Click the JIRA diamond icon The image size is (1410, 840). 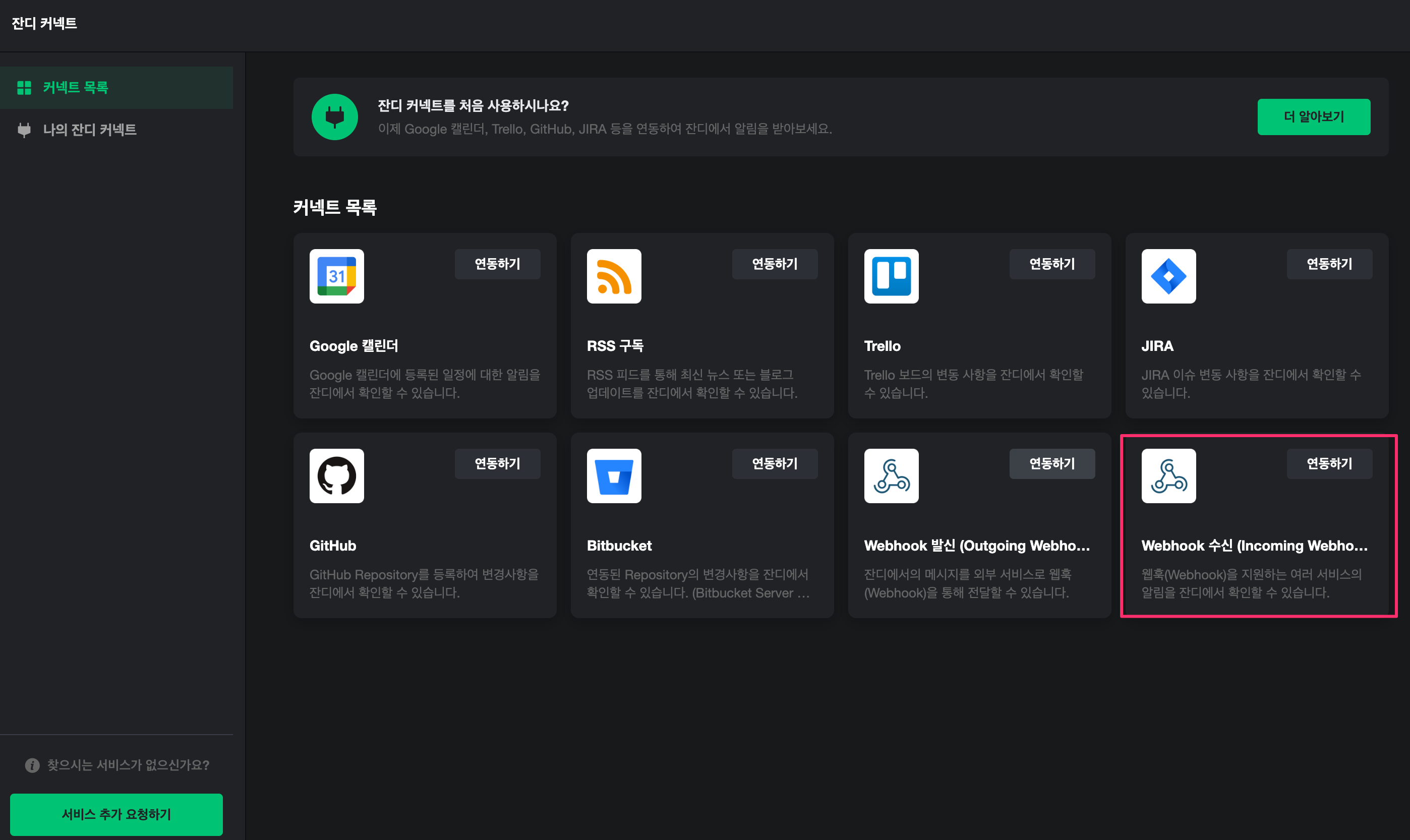(x=1168, y=276)
